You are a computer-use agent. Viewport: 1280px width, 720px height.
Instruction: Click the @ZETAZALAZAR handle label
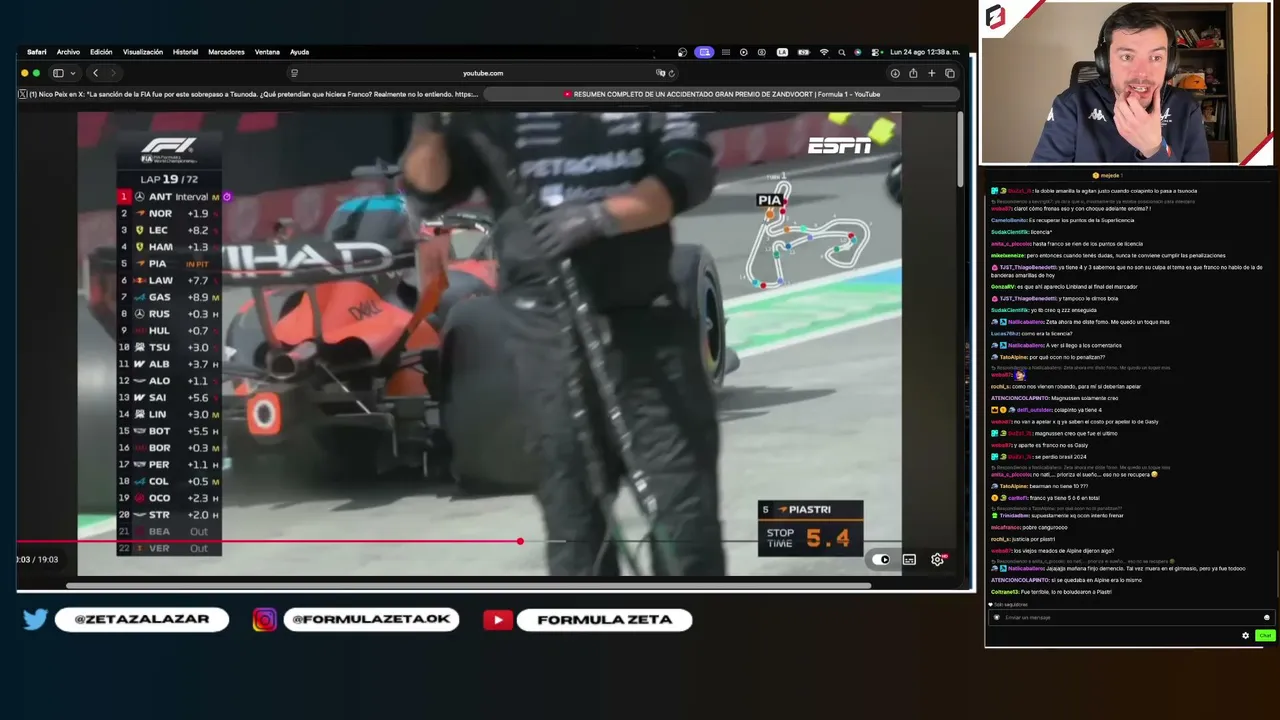tap(142, 619)
